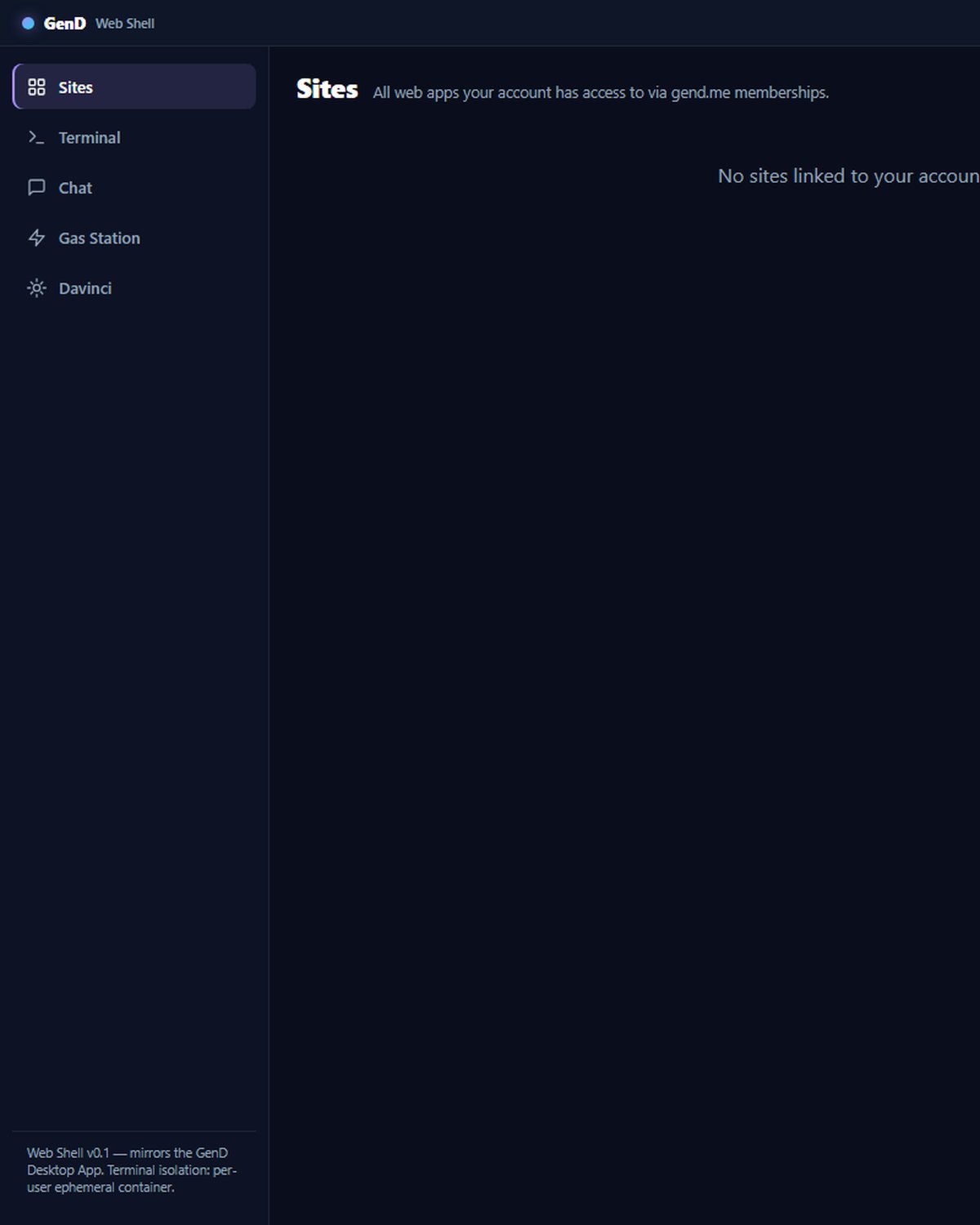Click the Web Shell v0.1 footer note
This screenshot has height=1225, width=980.
131,1169
